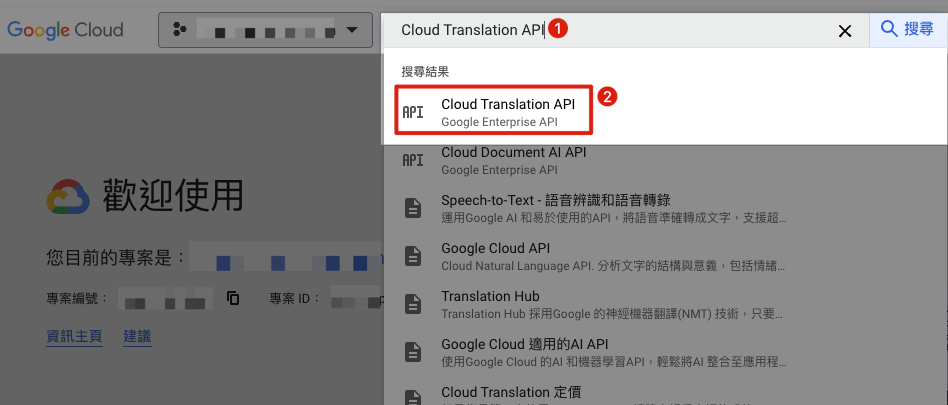Screen dimensions: 948x405
Task: Click the Google Enterprise API subtitle under Cloud Translation API
Action: pyautogui.click(x=499, y=122)
